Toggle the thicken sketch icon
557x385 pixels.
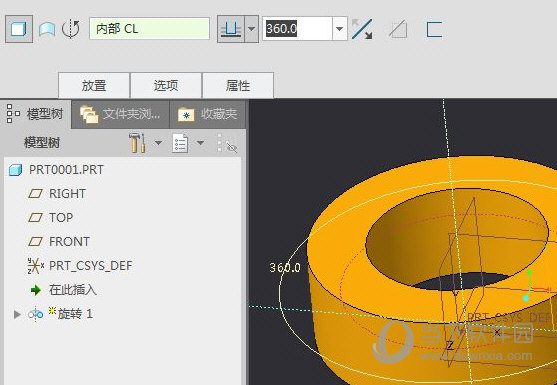pos(434,29)
